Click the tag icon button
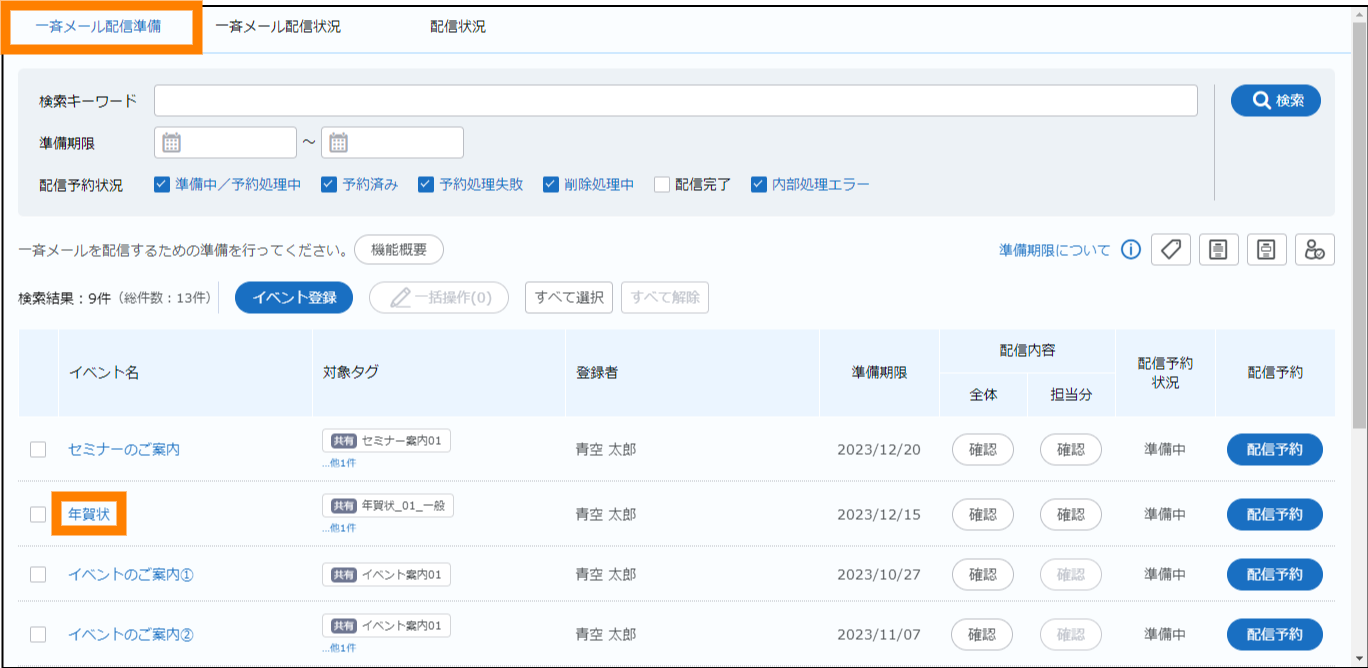This screenshot has width=1368, height=668. pos(1171,250)
